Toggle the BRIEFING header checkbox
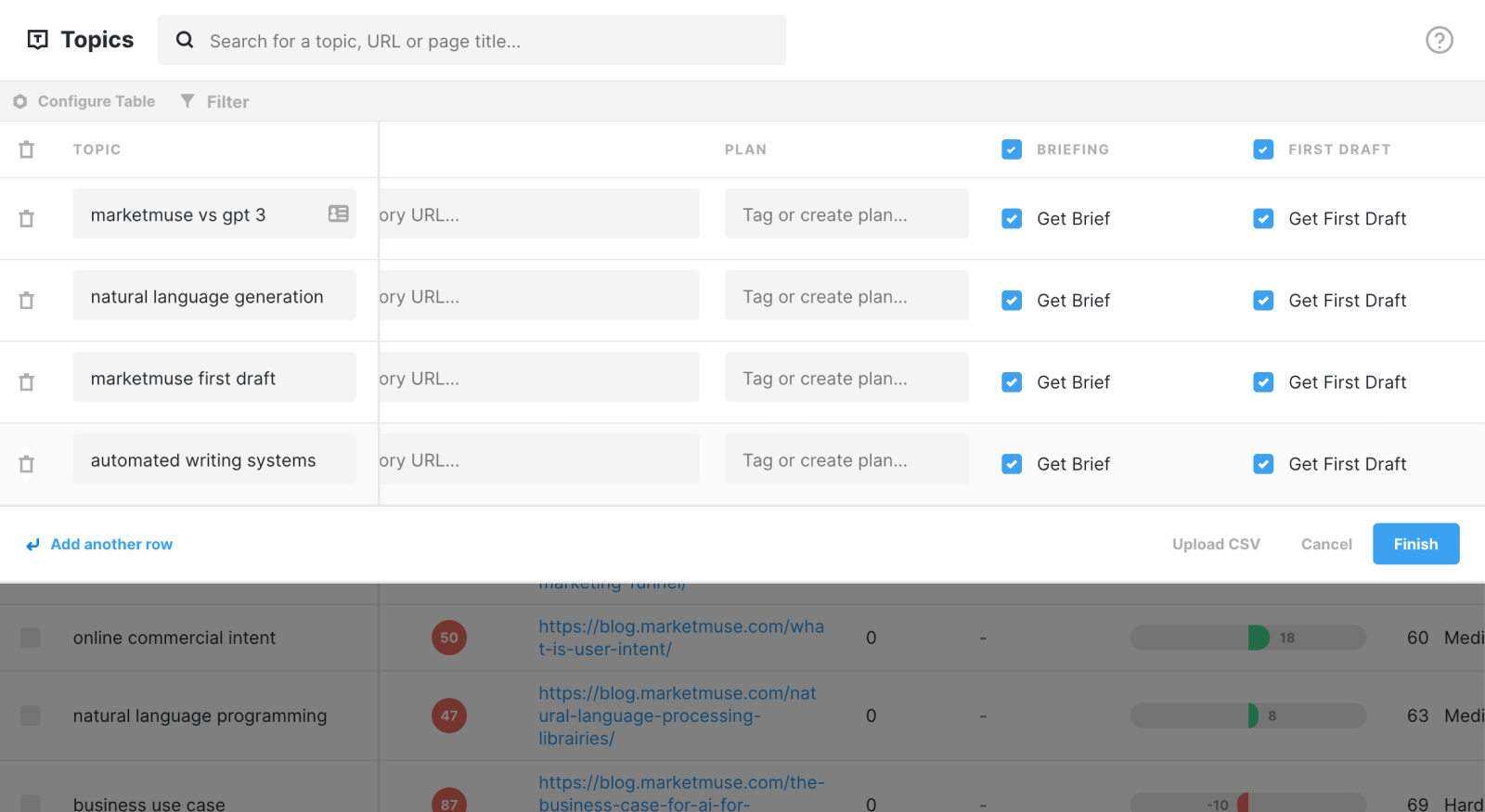1485x812 pixels. (1012, 149)
